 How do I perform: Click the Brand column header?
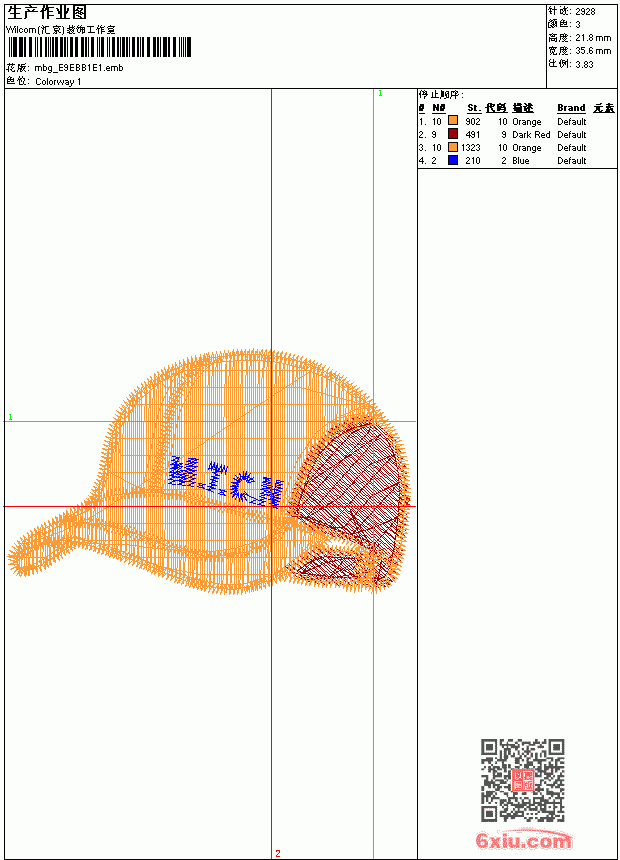coord(571,108)
